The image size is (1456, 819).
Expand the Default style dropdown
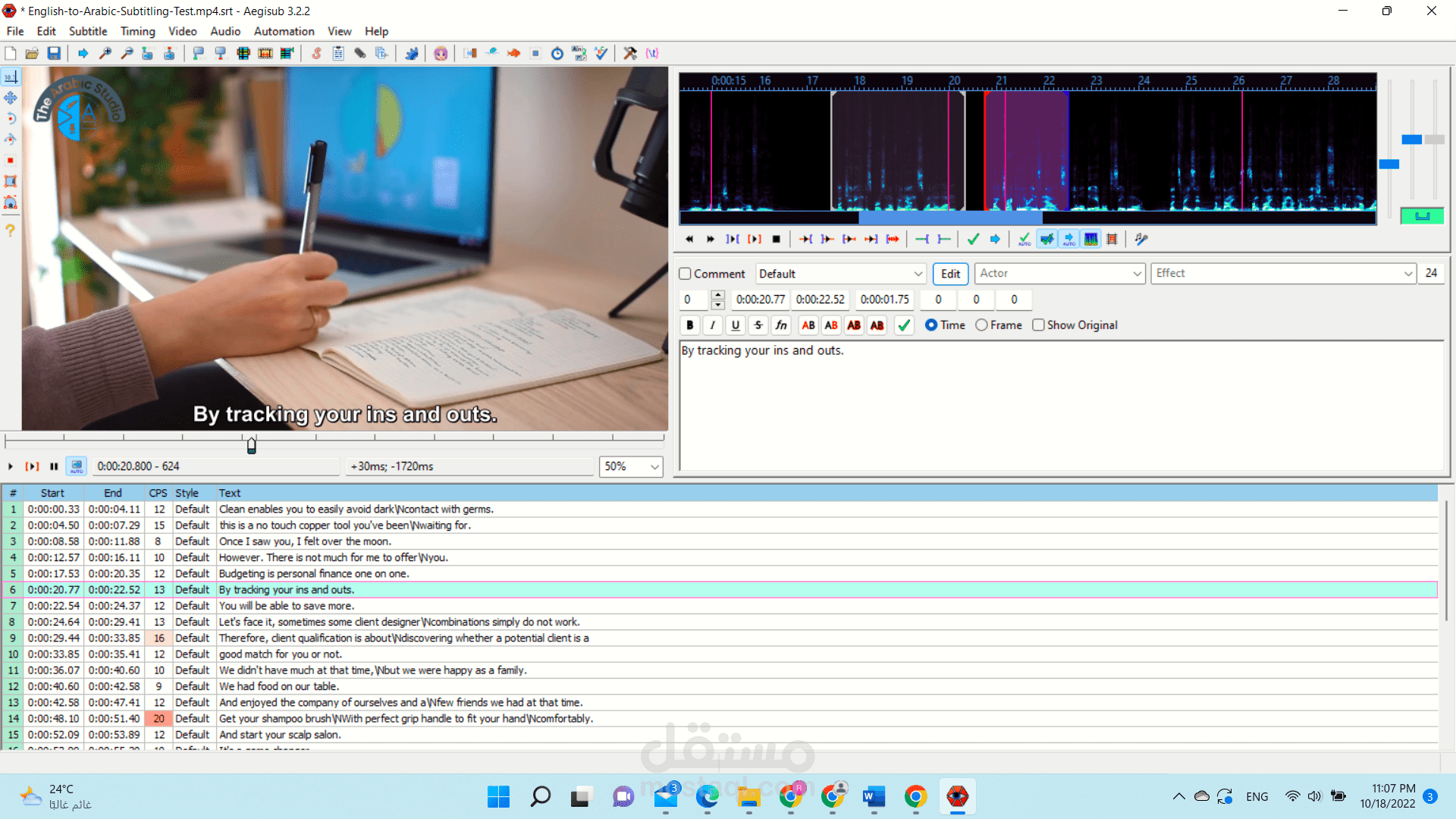pos(918,274)
